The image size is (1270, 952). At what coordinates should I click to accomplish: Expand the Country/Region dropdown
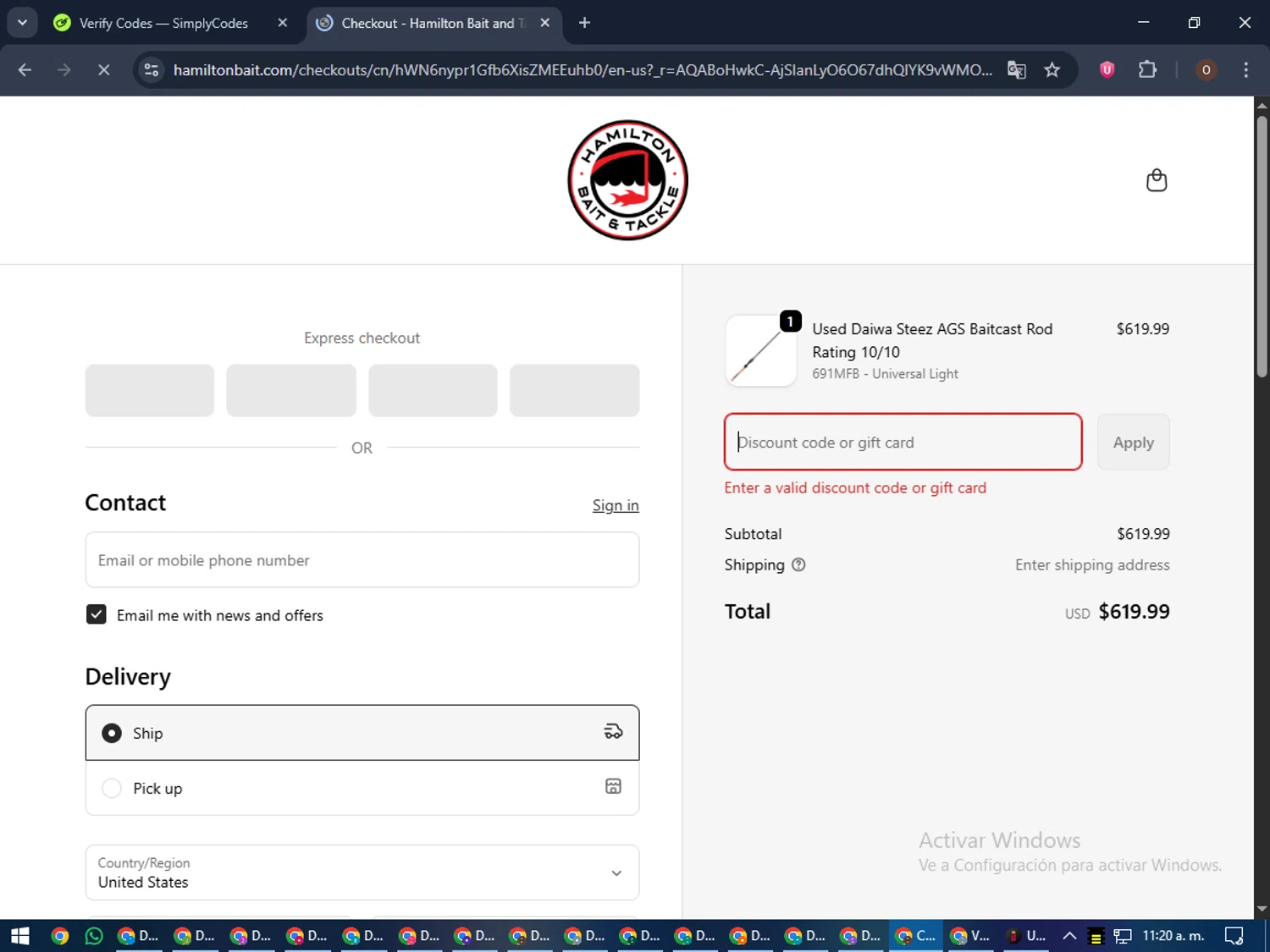click(x=362, y=872)
